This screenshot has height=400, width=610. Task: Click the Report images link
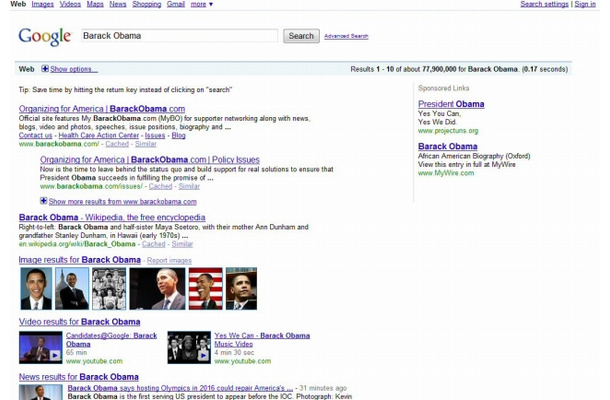pos(169,260)
